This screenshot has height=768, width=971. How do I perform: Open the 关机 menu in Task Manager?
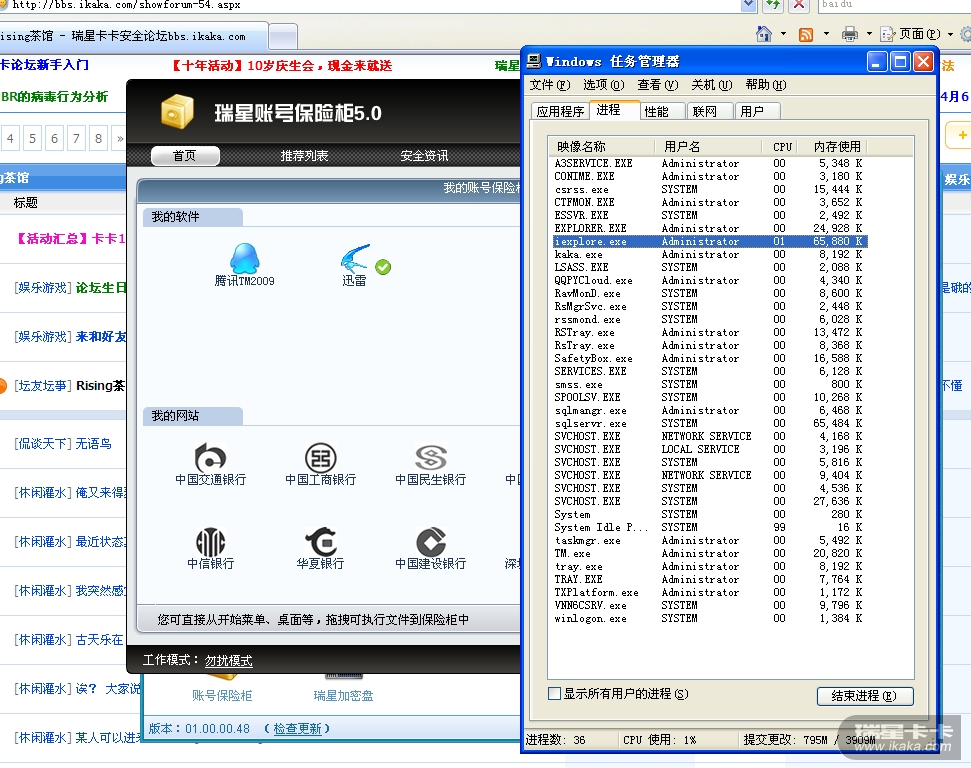pos(712,85)
